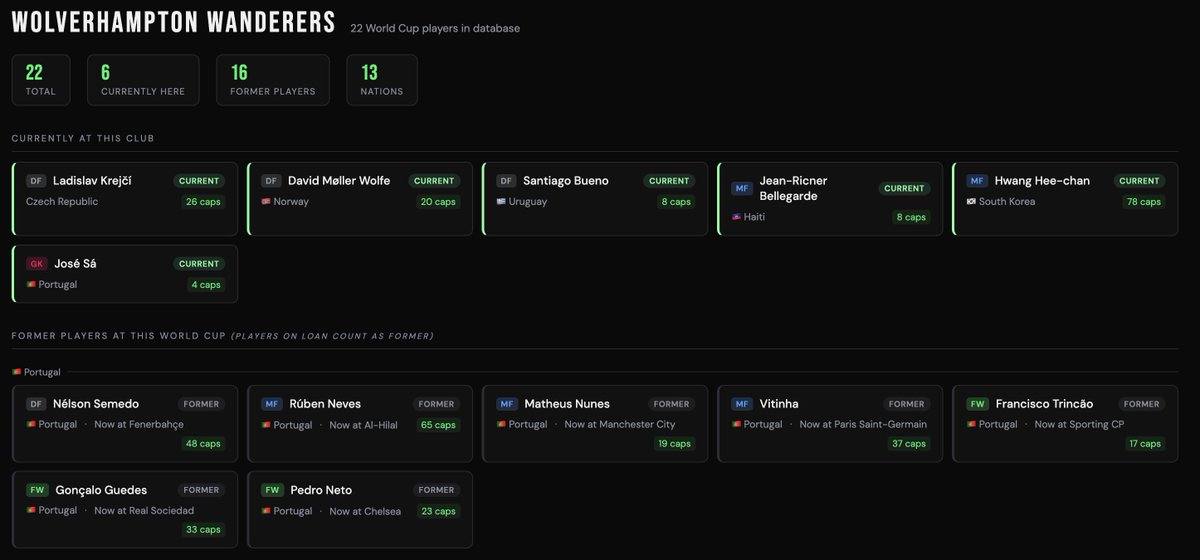Image resolution: width=1200 pixels, height=560 pixels.
Task: Click the South Korea flag on Hwang's card
Action: coord(971,201)
